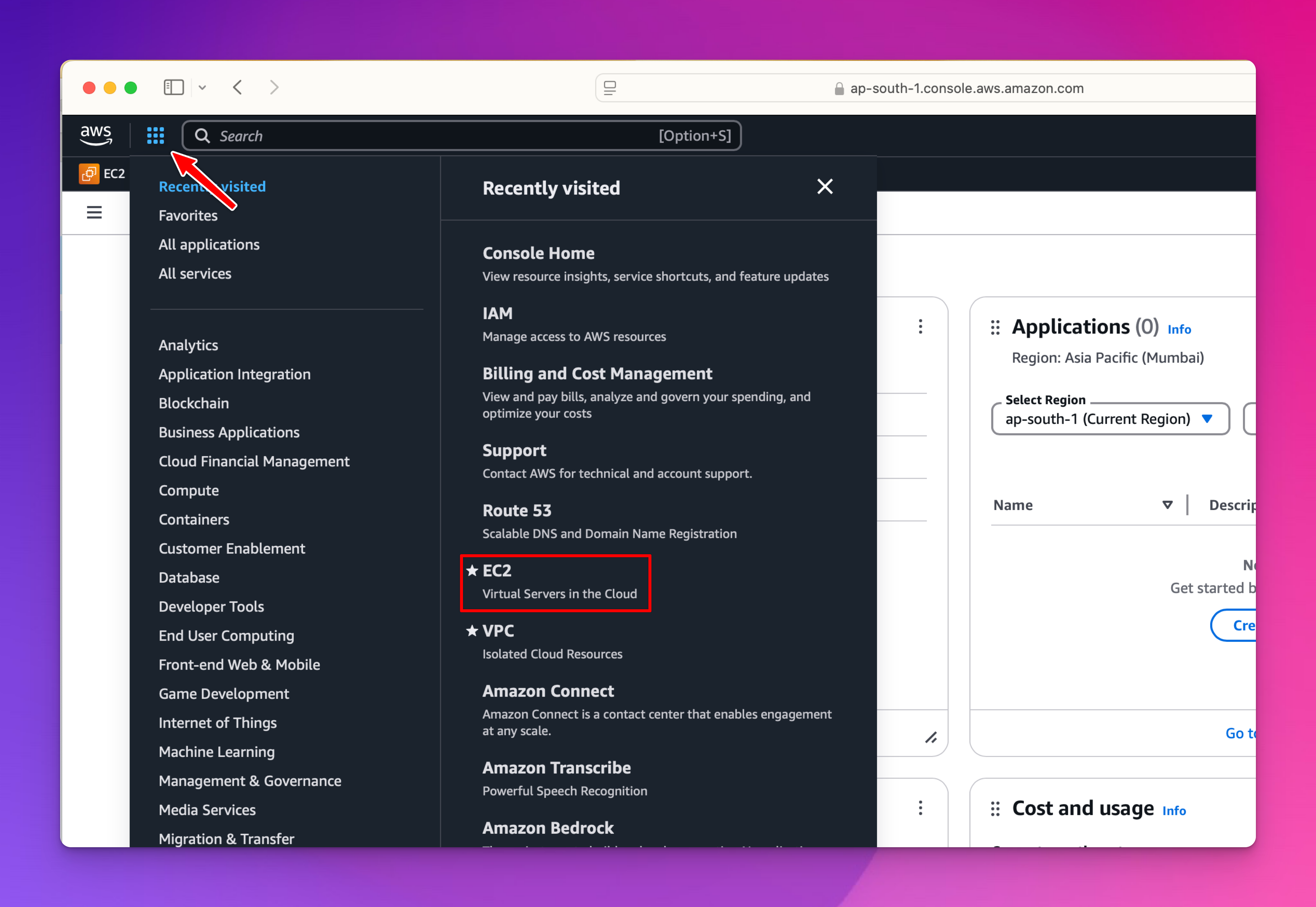1316x907 pixels.
Task: Open the Blockchain category
Action: tap(194, 403)
